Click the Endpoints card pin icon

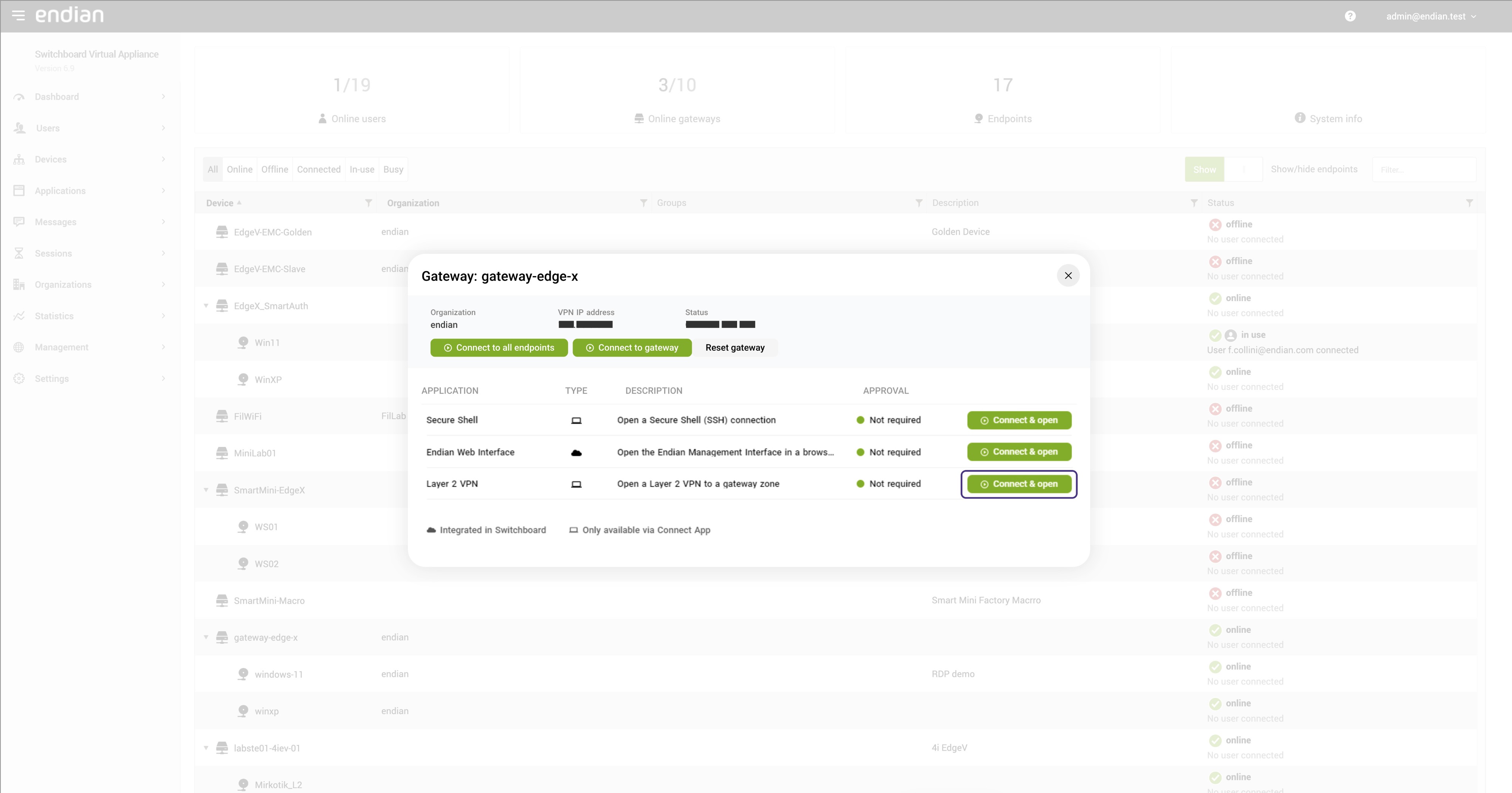(x=979, y=119)
